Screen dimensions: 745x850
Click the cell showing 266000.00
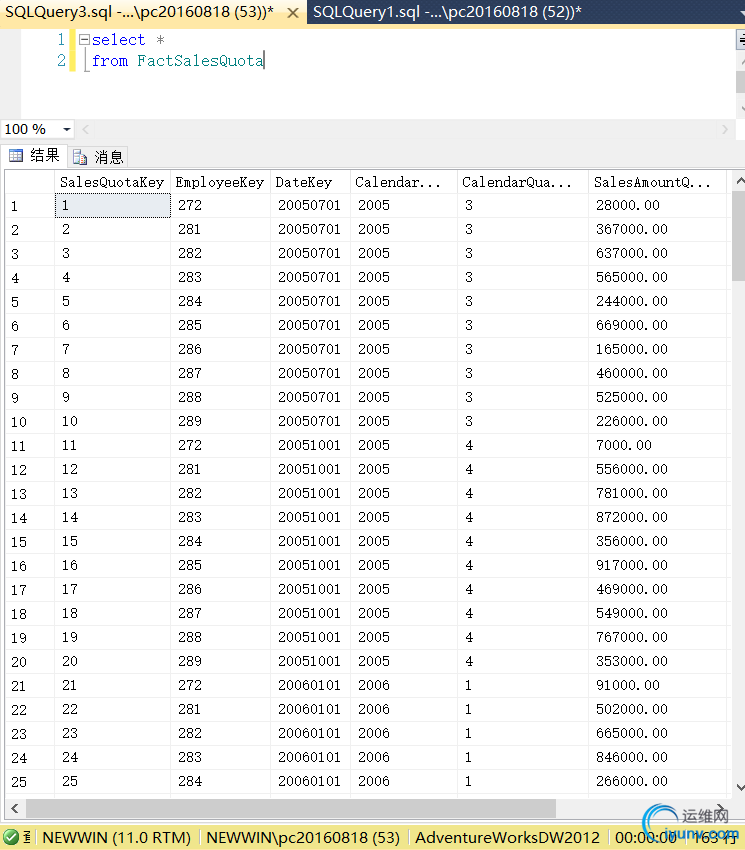657,782
